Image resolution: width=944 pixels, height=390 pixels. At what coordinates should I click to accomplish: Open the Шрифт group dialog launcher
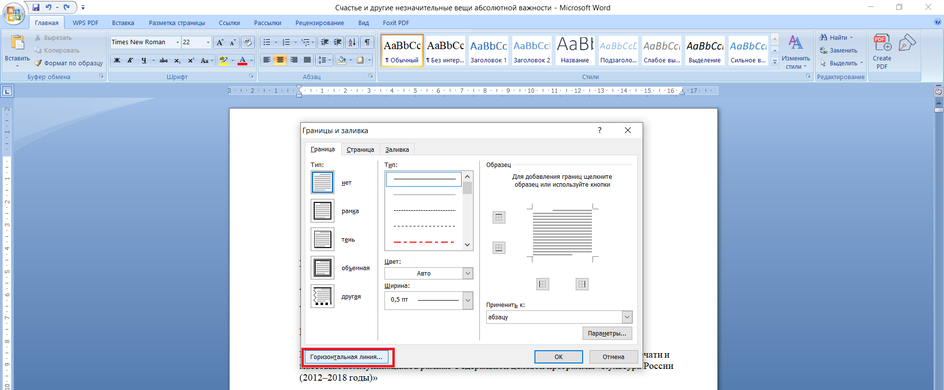(251, 77)
